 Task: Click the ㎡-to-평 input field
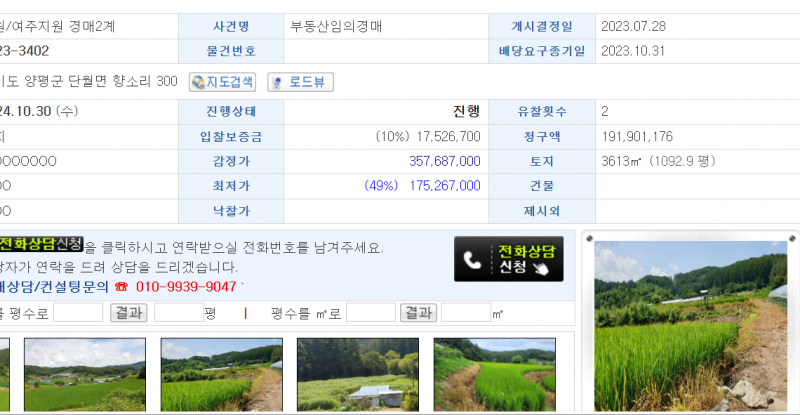pyautogui.click(x=78, y=312)
